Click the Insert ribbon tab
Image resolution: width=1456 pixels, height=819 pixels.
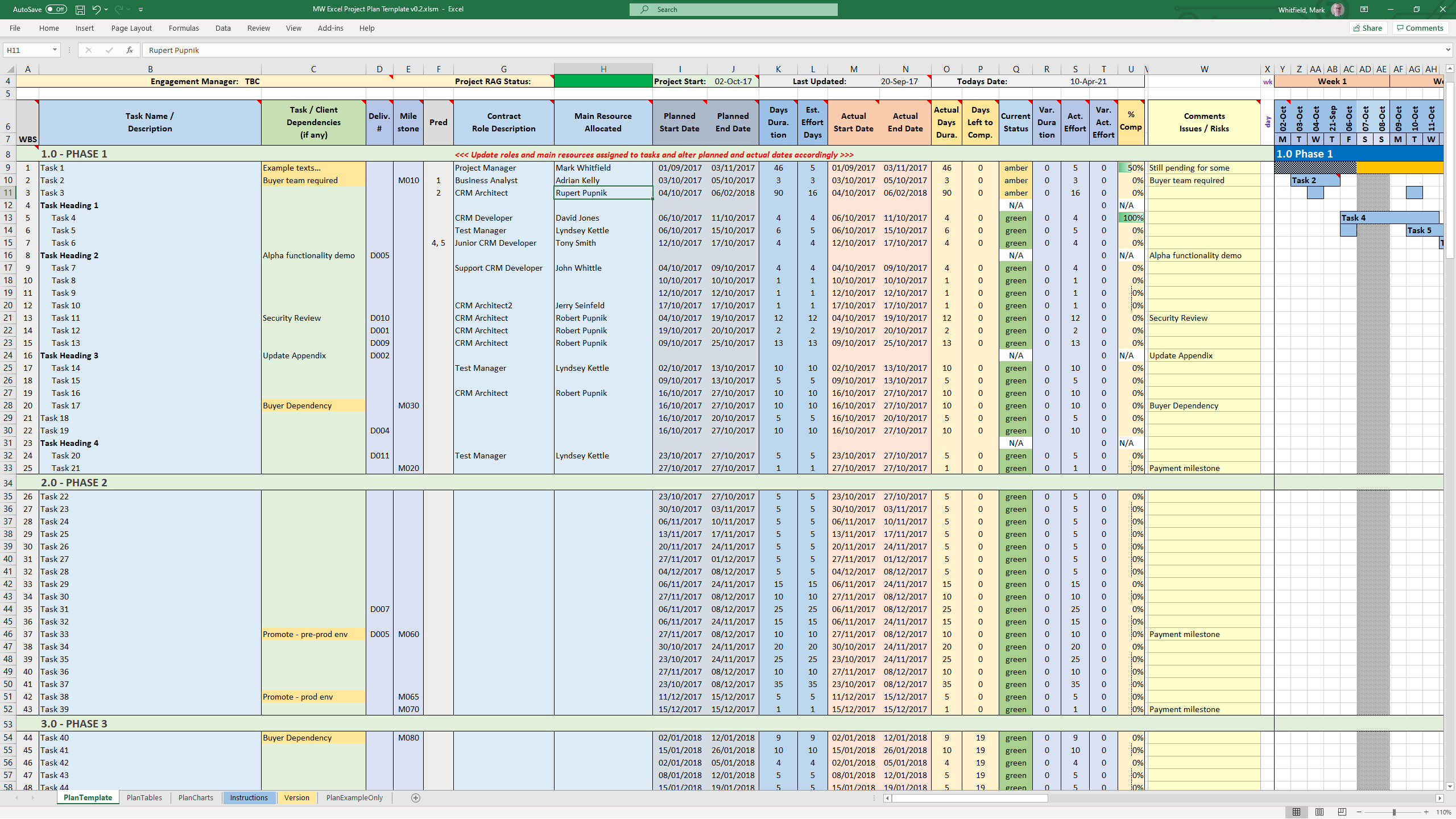(x=85, y=28)
